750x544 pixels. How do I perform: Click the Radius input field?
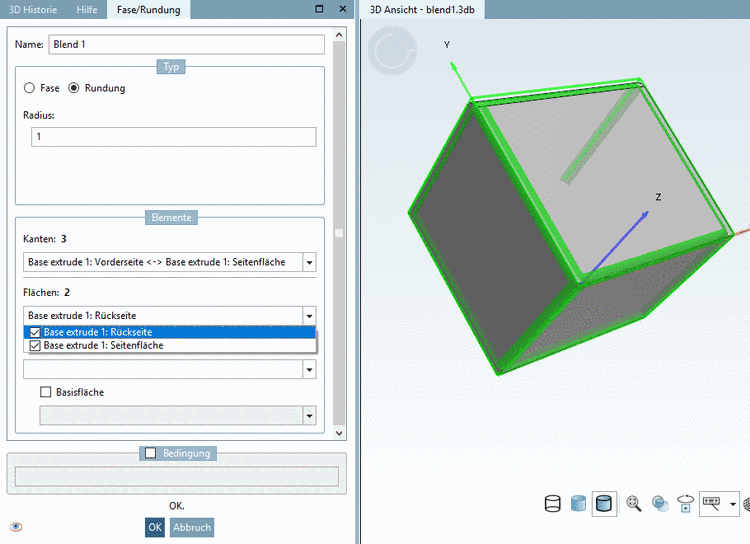[174, 137]
